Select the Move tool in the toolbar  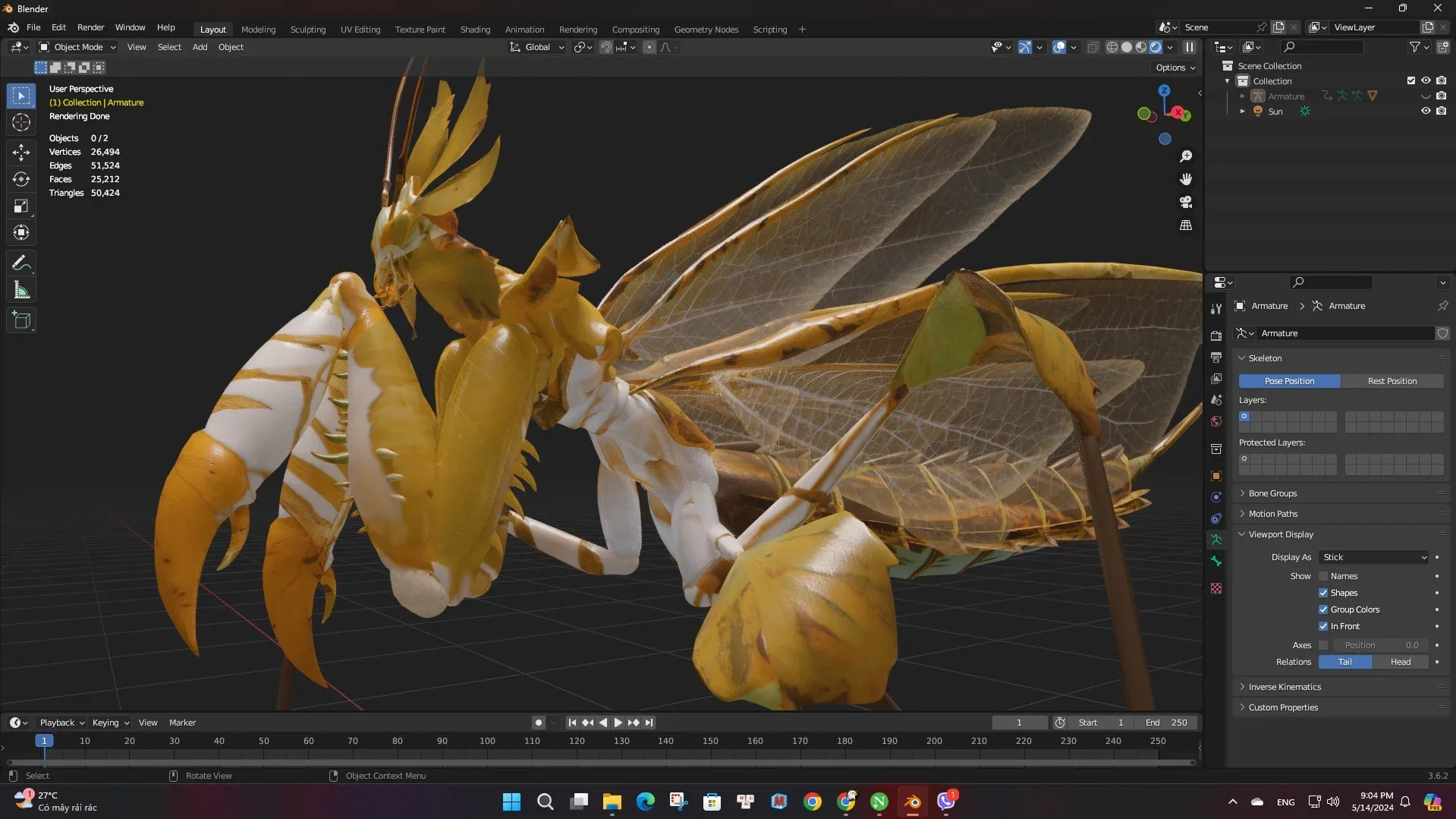click(x=21, y=152)
